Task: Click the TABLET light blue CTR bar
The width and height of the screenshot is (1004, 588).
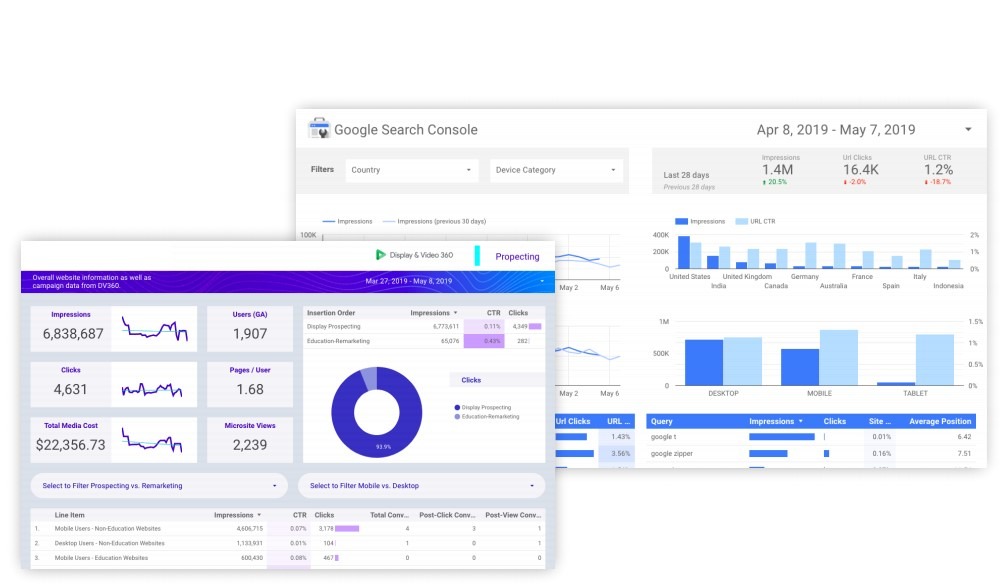Action: tap(935, 360)
